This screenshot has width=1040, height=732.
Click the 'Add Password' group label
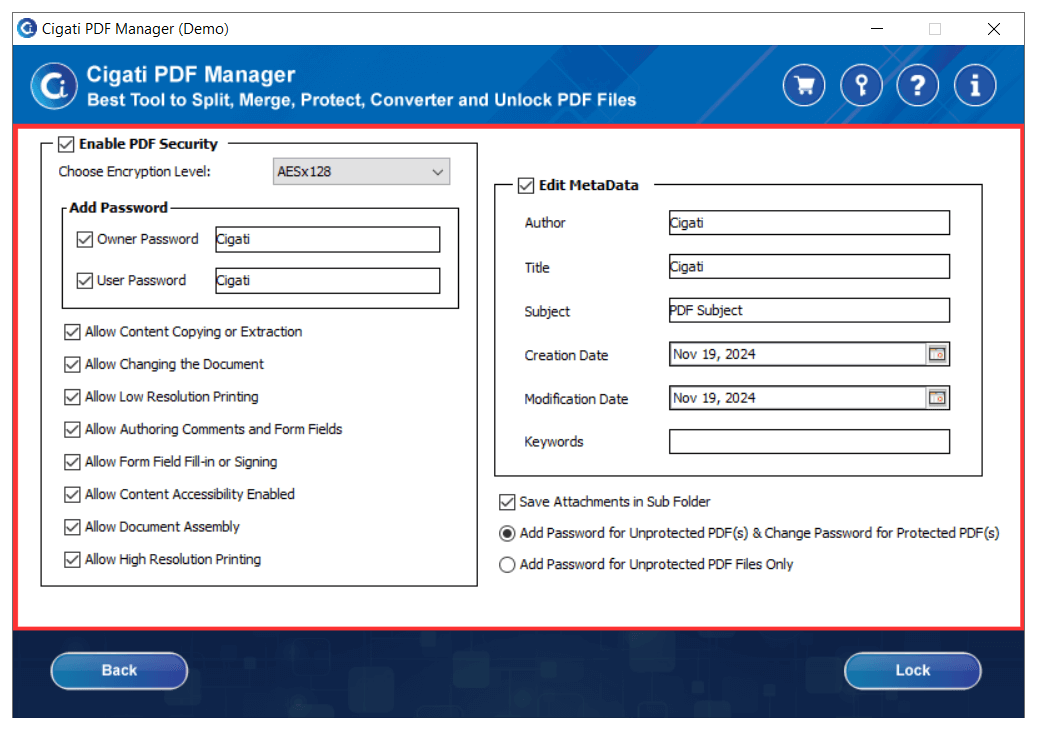click(119, 208)
